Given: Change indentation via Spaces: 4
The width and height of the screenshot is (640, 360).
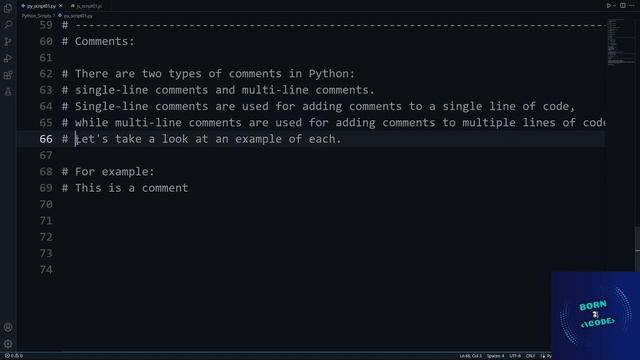Looking at the screenshot, I should point(495,356).
